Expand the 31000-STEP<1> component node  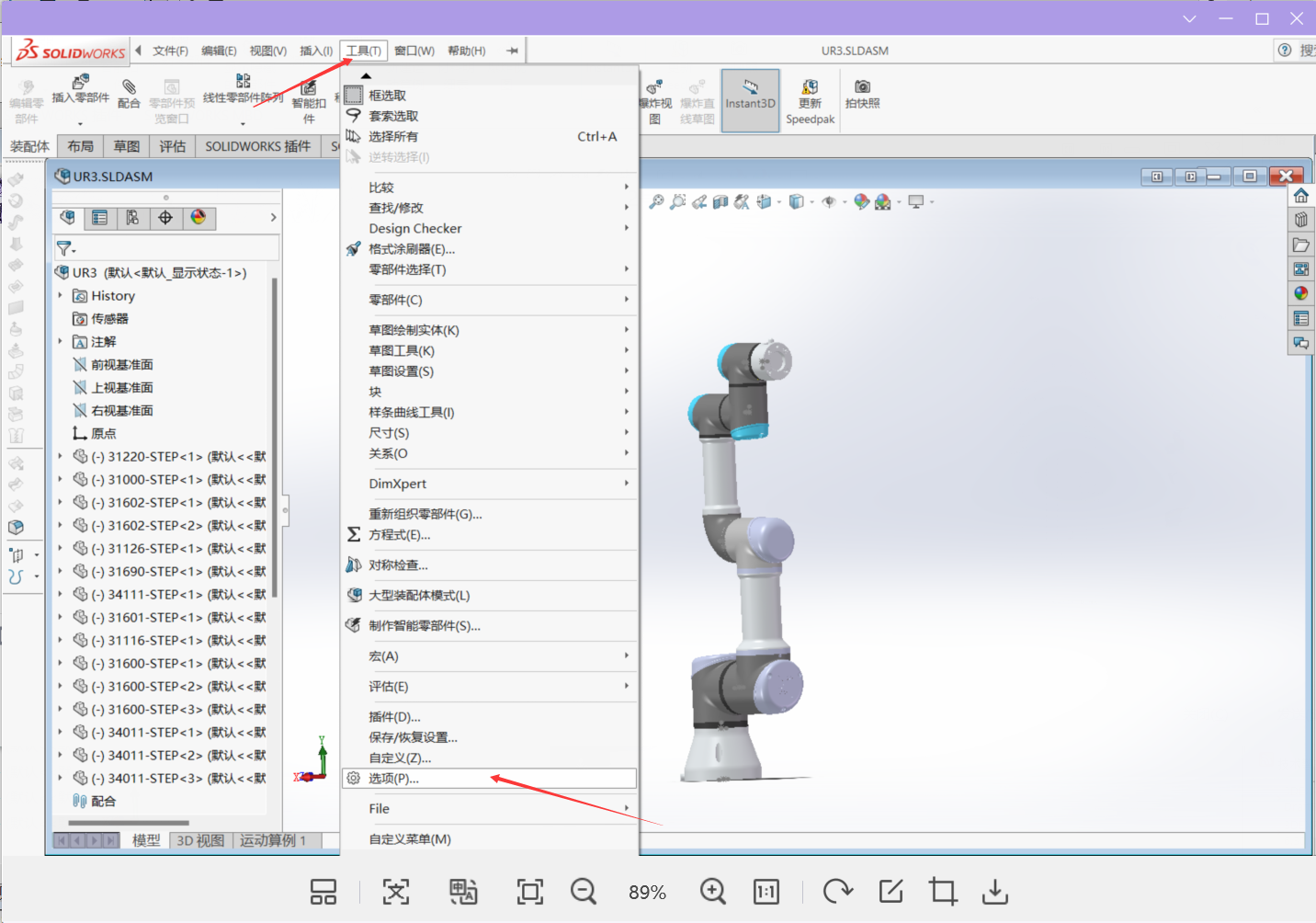tap(61, 479)
